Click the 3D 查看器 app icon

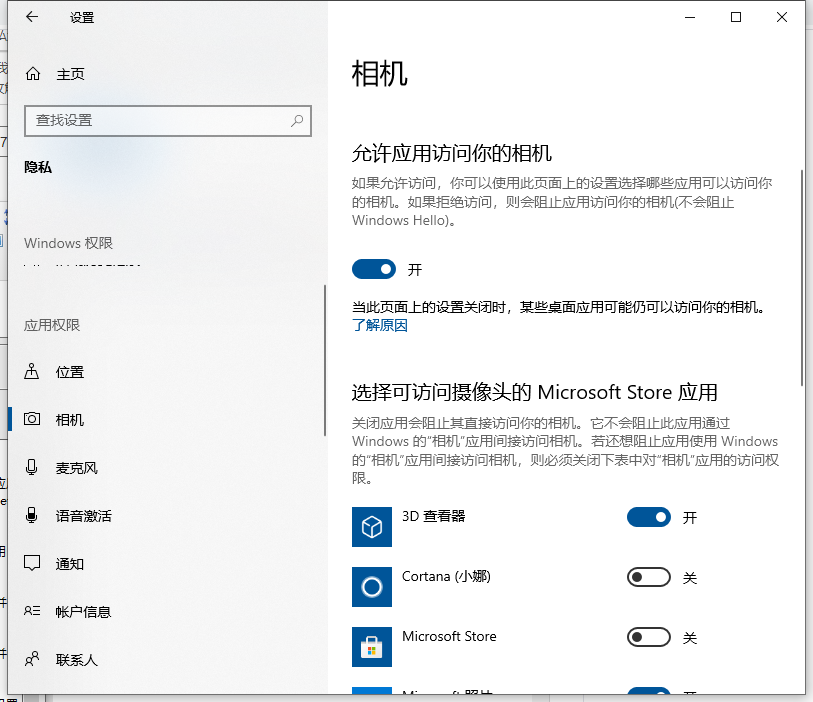[x=371, y=527]
